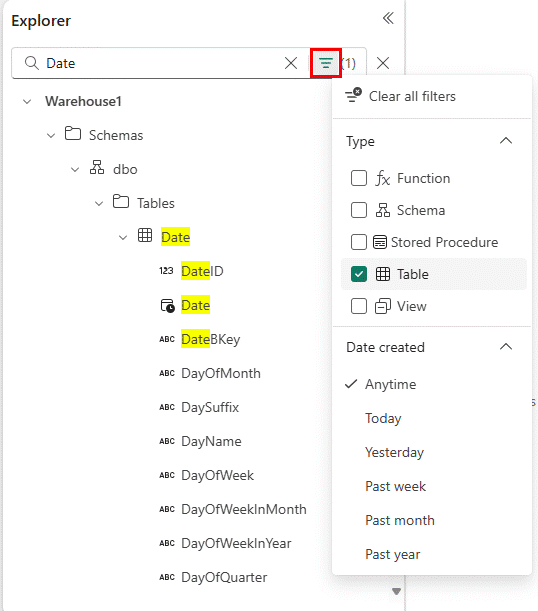
Task: Collapse the Date table chevron
Action: [x=123, y=237]
